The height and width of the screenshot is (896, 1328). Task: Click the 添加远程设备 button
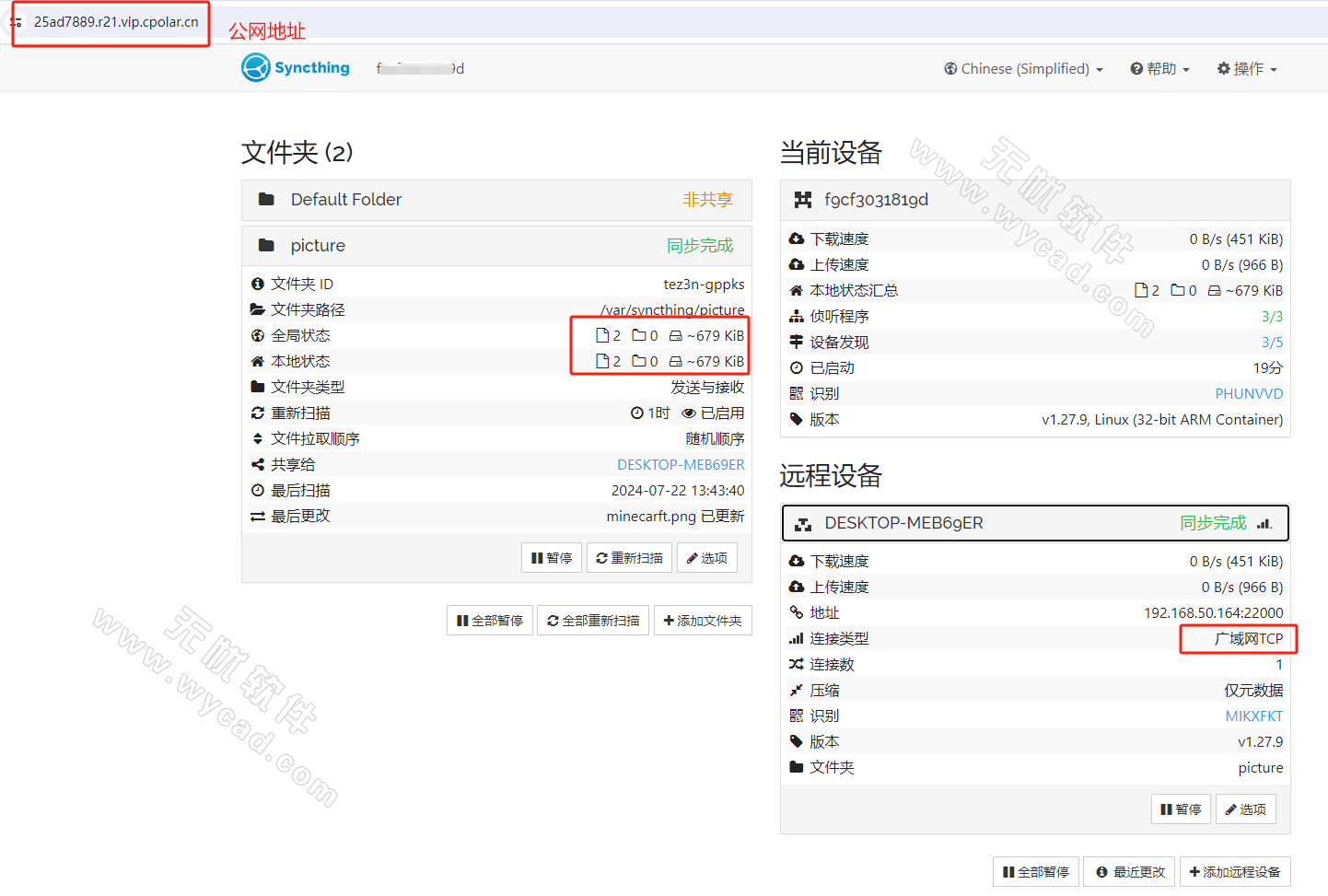[x=1236, y=871]
